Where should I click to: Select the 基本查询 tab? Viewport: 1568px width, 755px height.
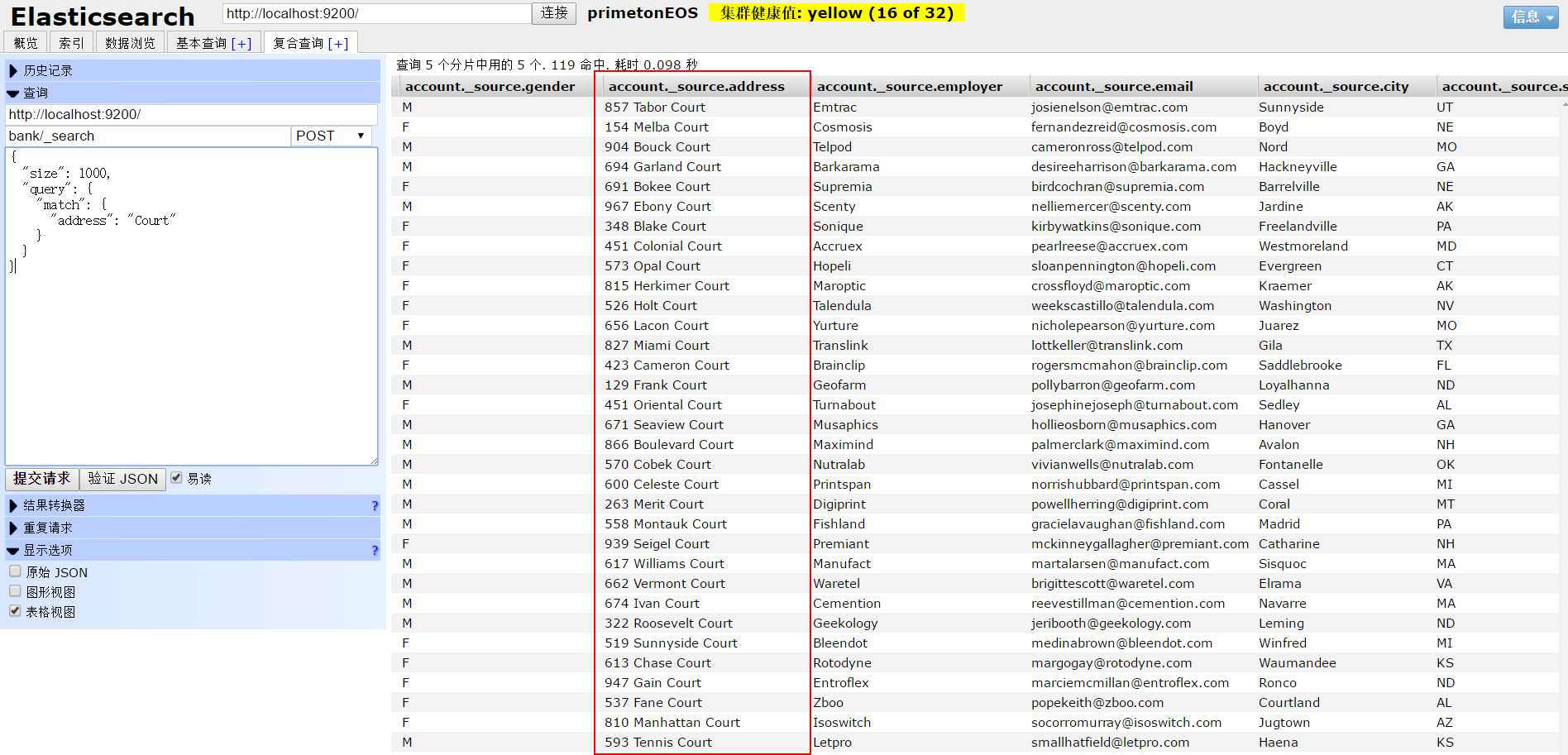pos(201,43)
